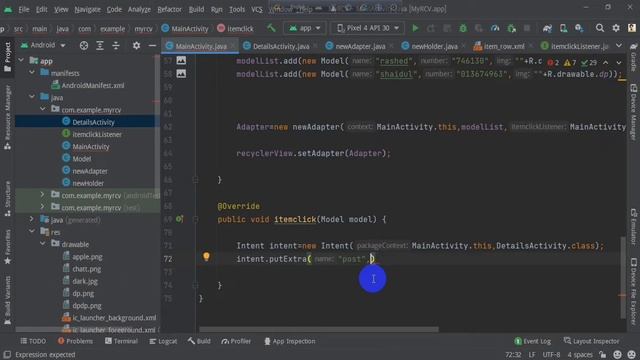Open the Profiler run icon in toolbar
Image resolution: width=640 pixels, height=360 pixels.
pos(495,28)
